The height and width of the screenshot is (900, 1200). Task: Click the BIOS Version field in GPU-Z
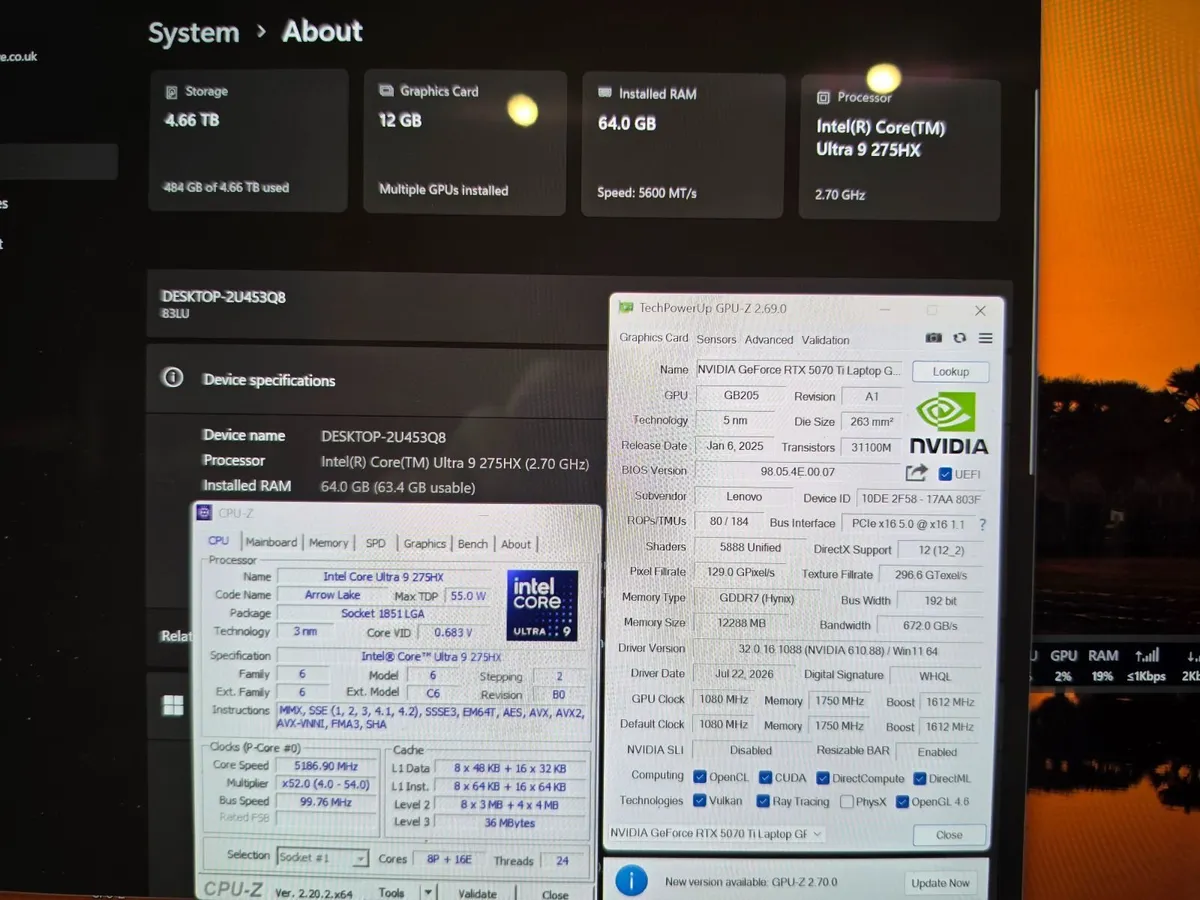point(797,471)
